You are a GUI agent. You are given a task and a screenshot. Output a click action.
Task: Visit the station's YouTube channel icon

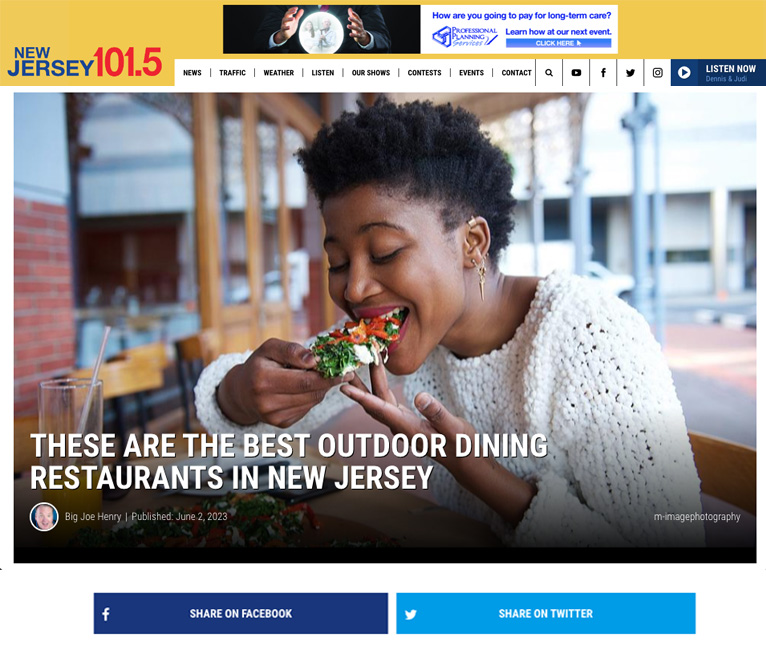pos(576,73)
